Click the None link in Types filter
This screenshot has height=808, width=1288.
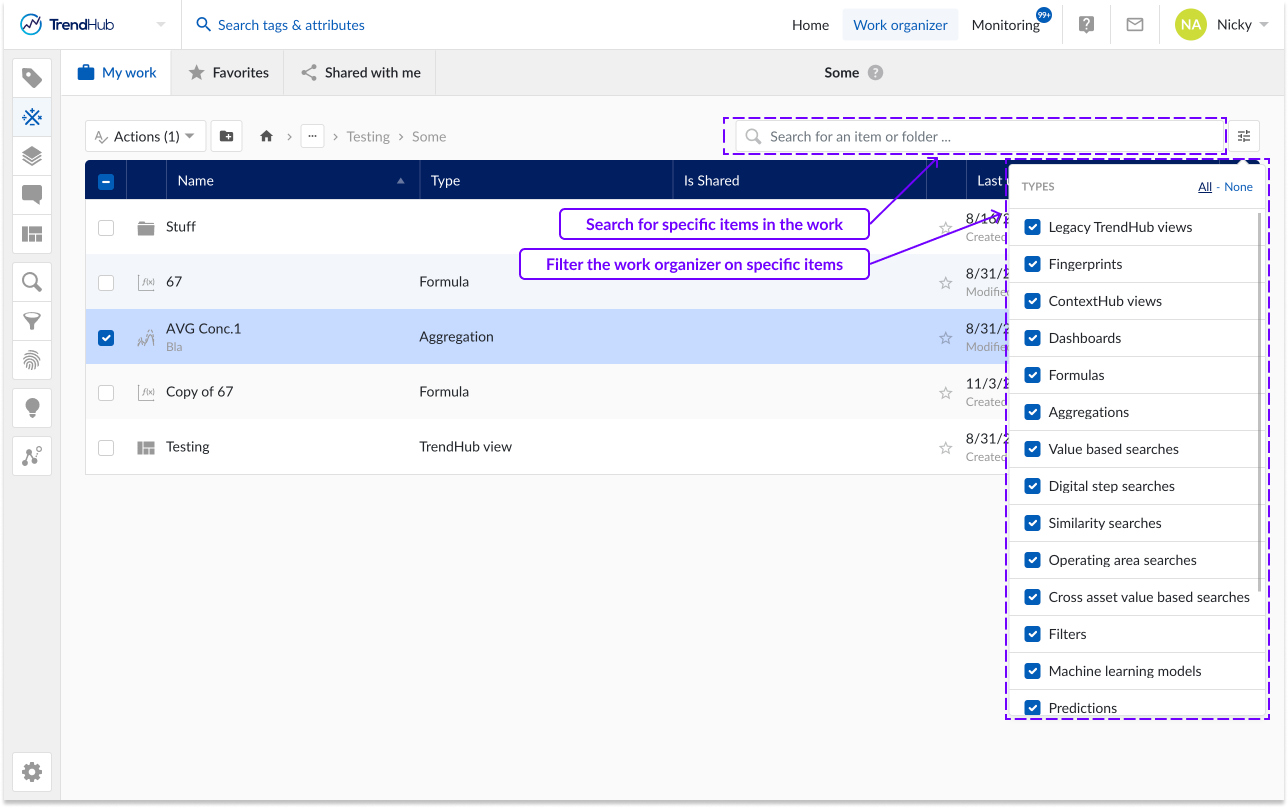click(x=1238, y=187)
